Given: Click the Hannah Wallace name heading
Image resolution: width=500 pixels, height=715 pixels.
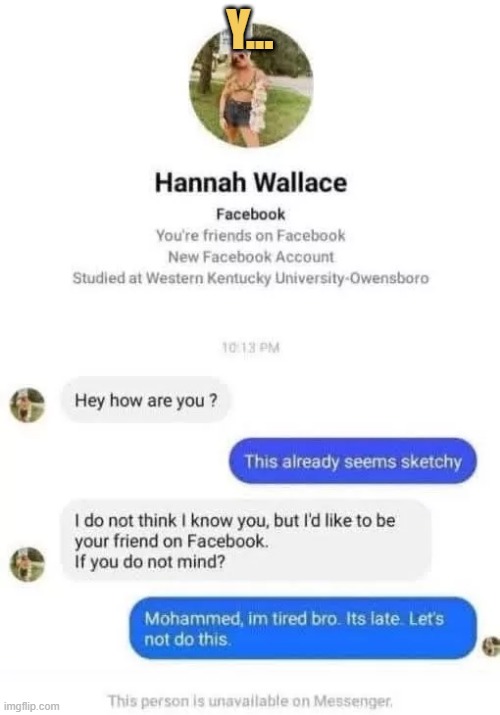Looking at the screenshot, I should (251, 182).
